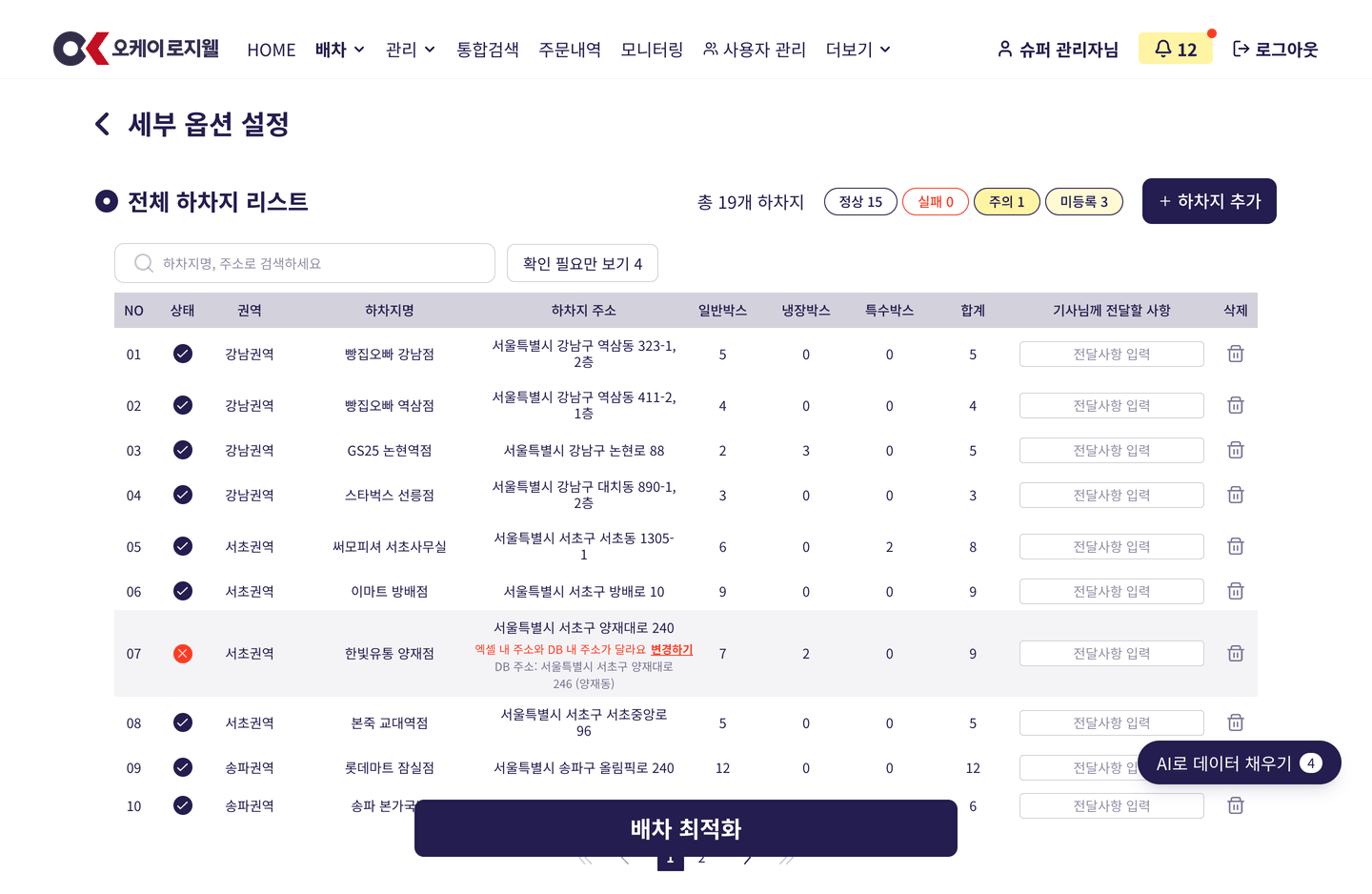1372x894 pixels.
Task: Click 전달사항 입력 field for 한빛유통 양재점
Action: [1112, 653]
